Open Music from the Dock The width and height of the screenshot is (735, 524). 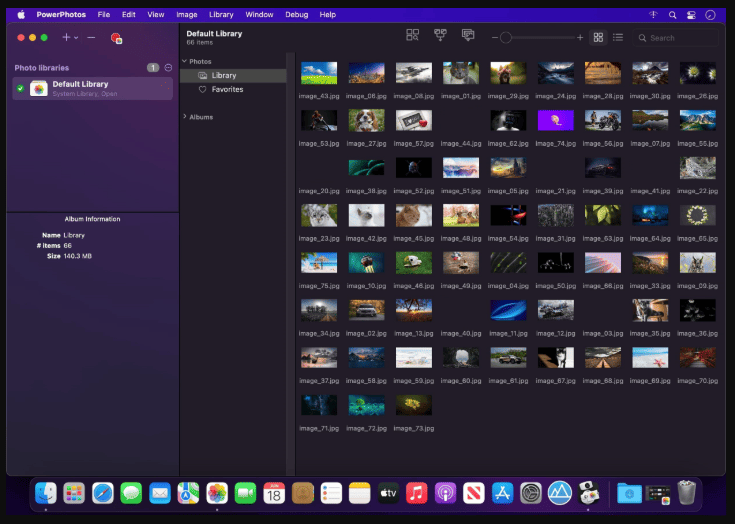click(x=417, y=493)
